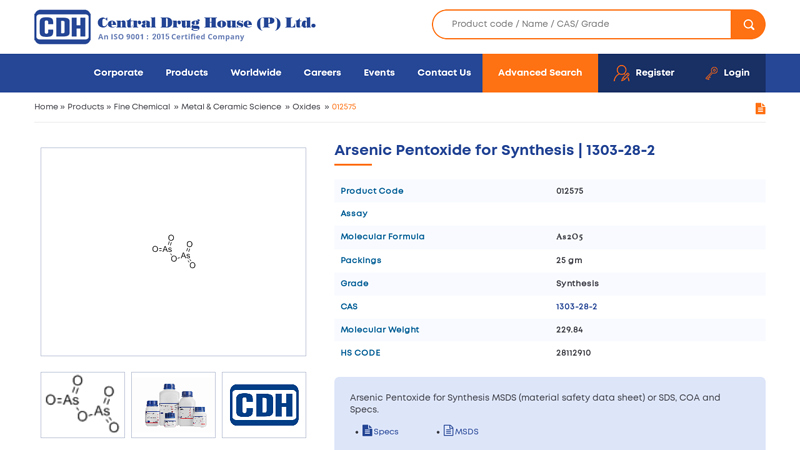Click the Assay label
Image resolution: width=800 pixels, height=450 pixels.
pos(354,214)
